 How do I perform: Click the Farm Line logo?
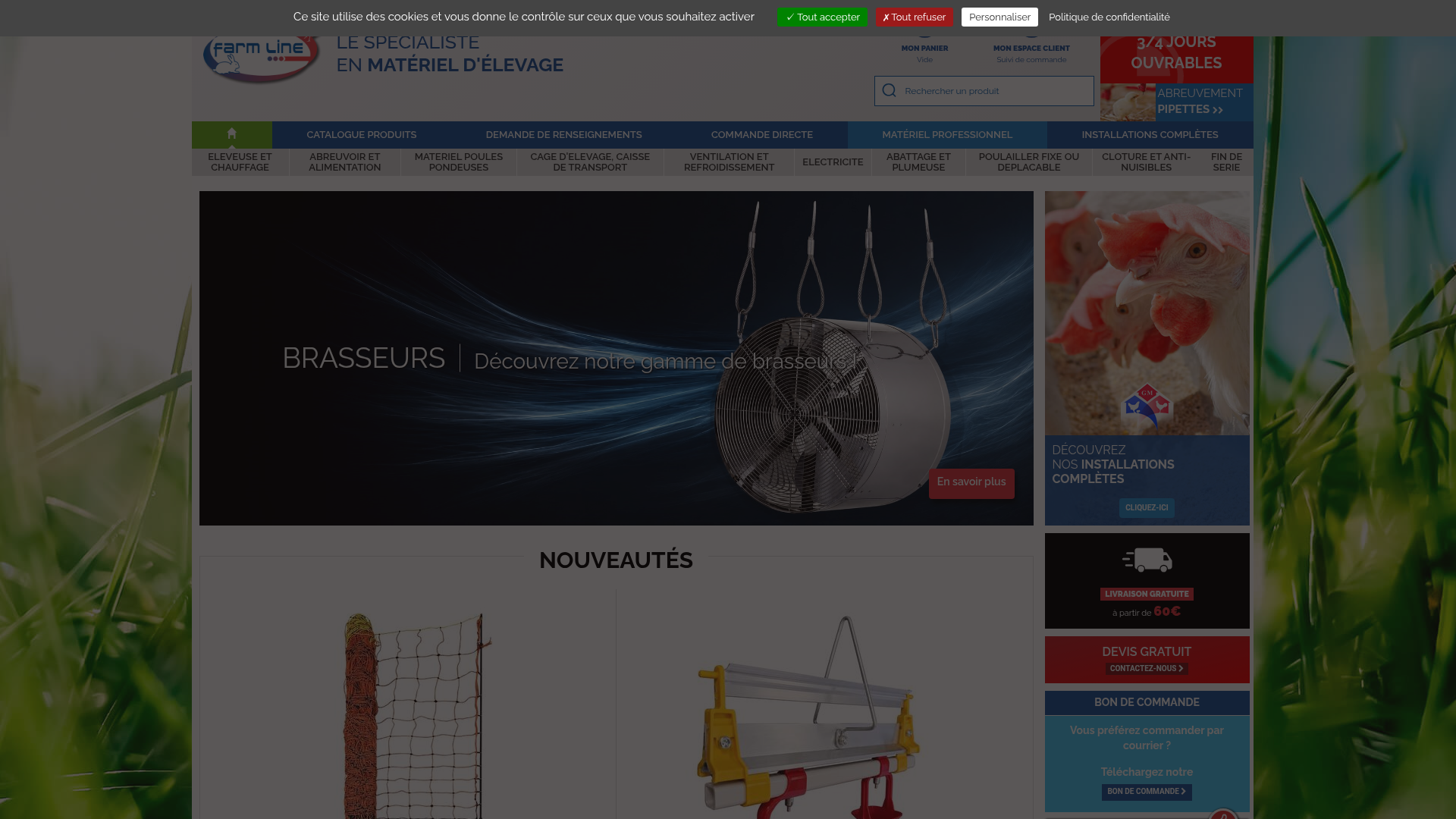tap(261, 58)
